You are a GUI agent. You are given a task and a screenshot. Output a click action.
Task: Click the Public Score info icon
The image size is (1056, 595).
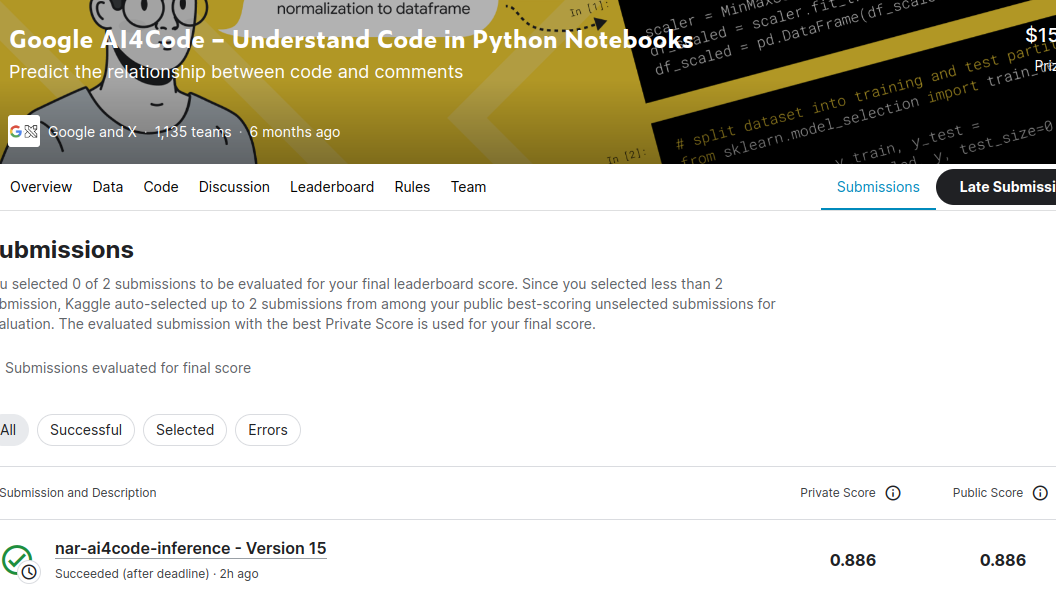coord(1043,493)
